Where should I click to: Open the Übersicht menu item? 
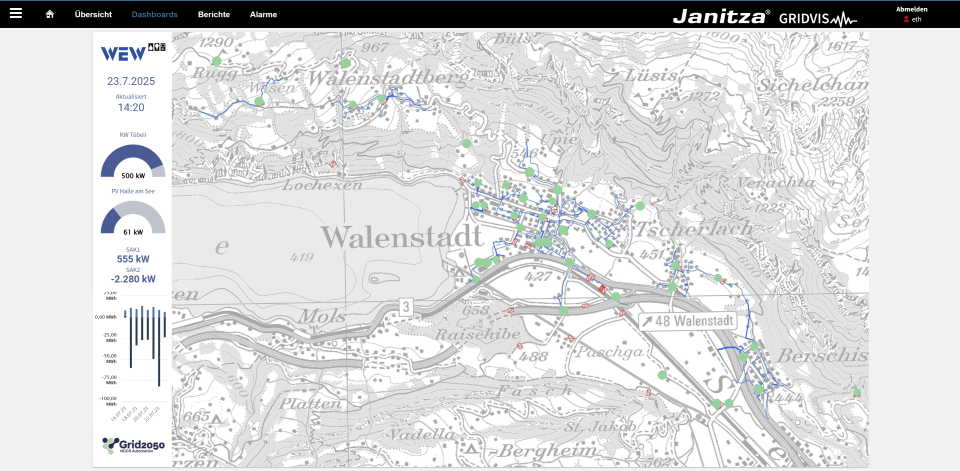[x=93, y=15]
